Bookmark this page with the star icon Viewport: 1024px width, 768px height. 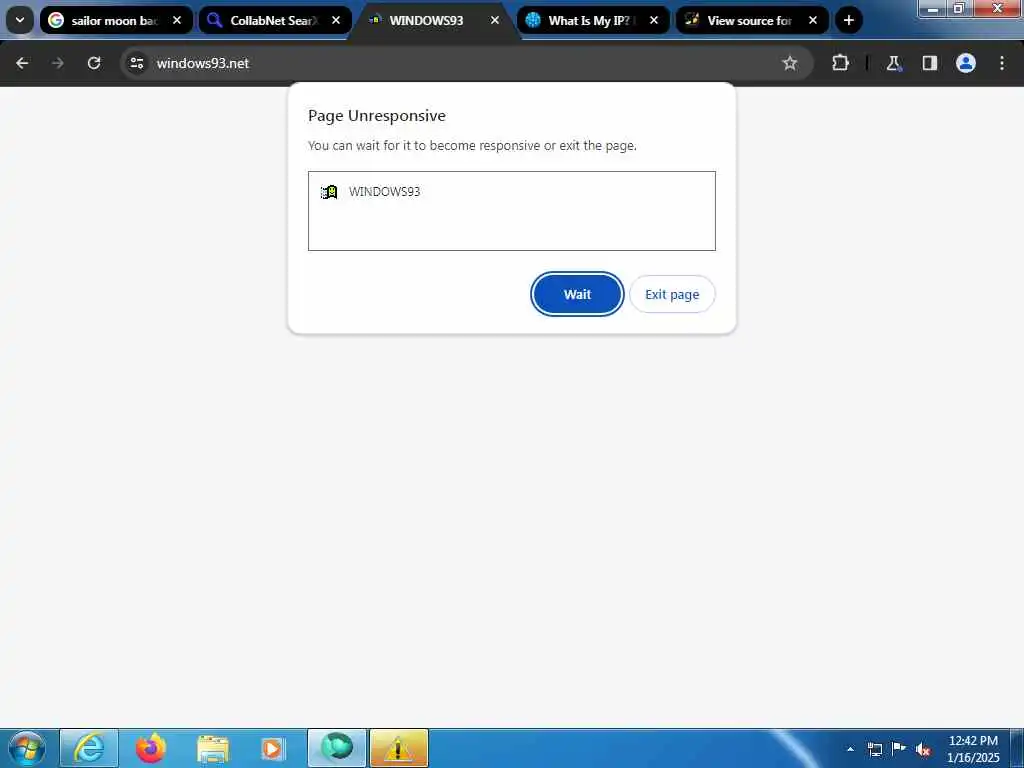click(790, 63)
